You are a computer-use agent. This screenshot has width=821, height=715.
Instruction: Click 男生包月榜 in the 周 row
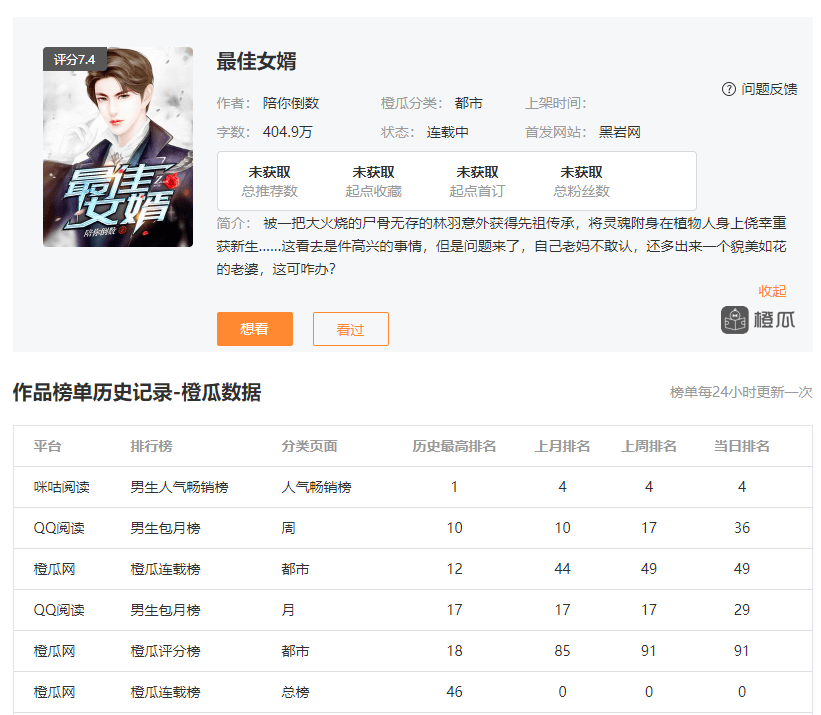[x=165, y=528]
